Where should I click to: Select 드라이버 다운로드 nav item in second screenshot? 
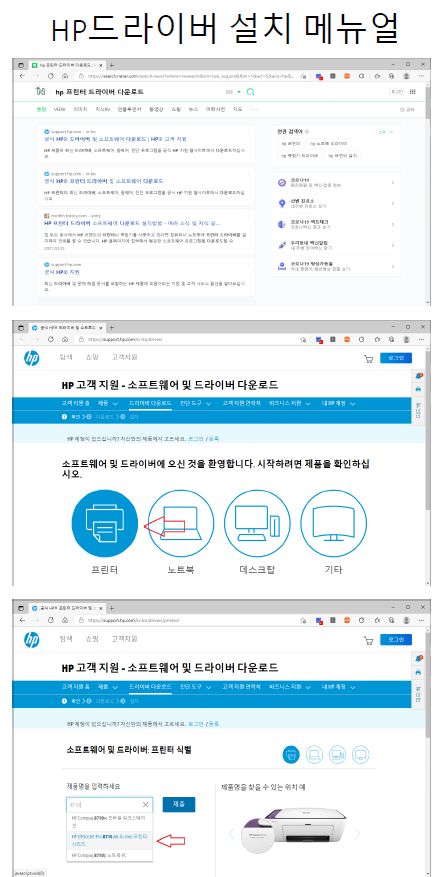[150, 403]
